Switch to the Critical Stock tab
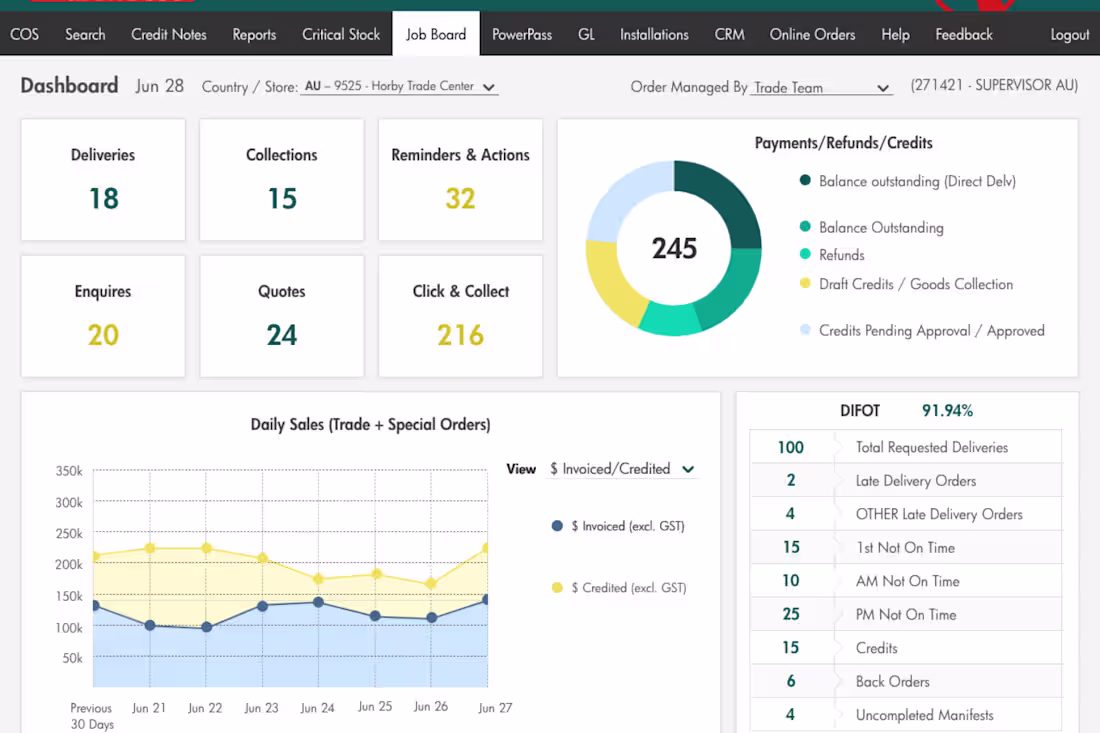This screenshot has height=733, width=1100. (x=341, y=34)
